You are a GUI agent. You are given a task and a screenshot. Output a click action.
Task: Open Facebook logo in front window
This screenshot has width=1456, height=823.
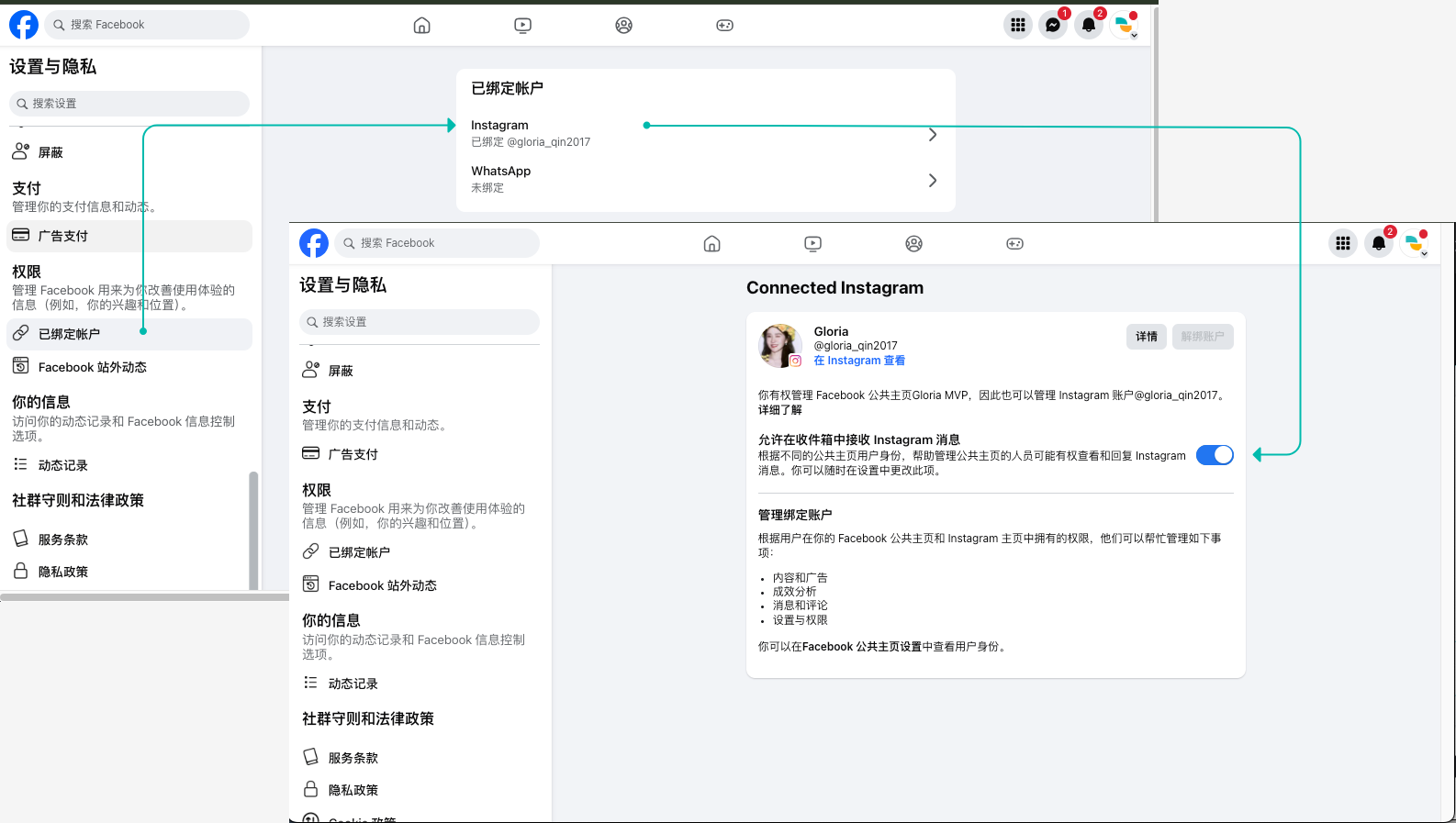point(314,243)
